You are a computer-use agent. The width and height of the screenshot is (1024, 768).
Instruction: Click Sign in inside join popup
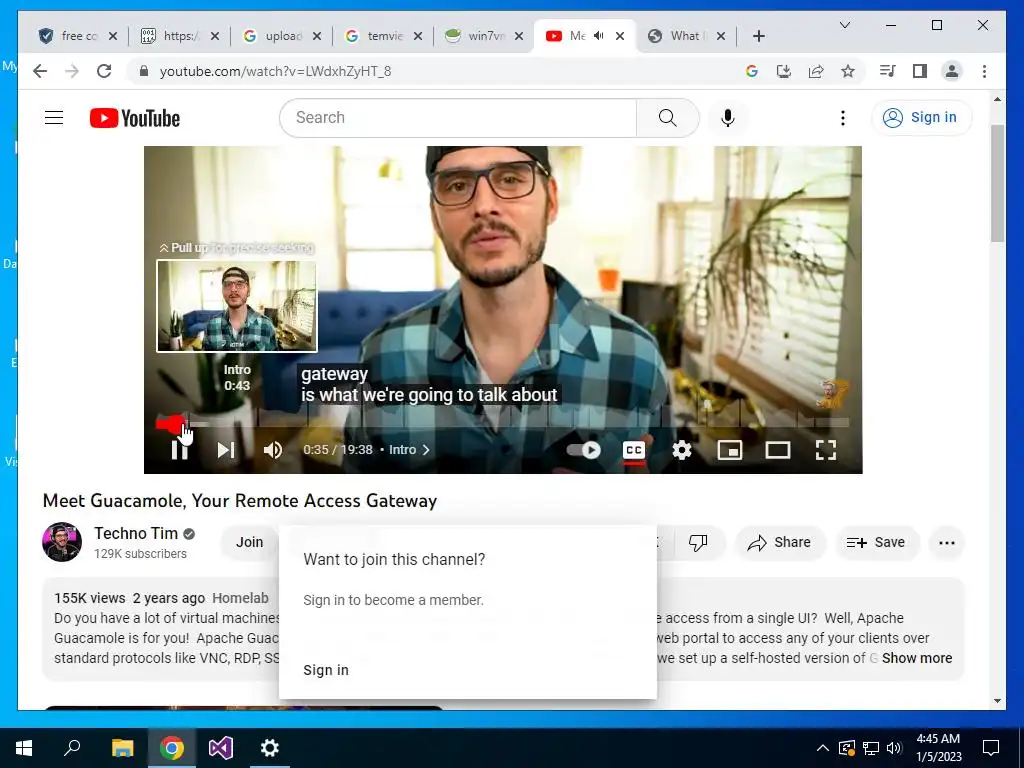pos(326,670)
